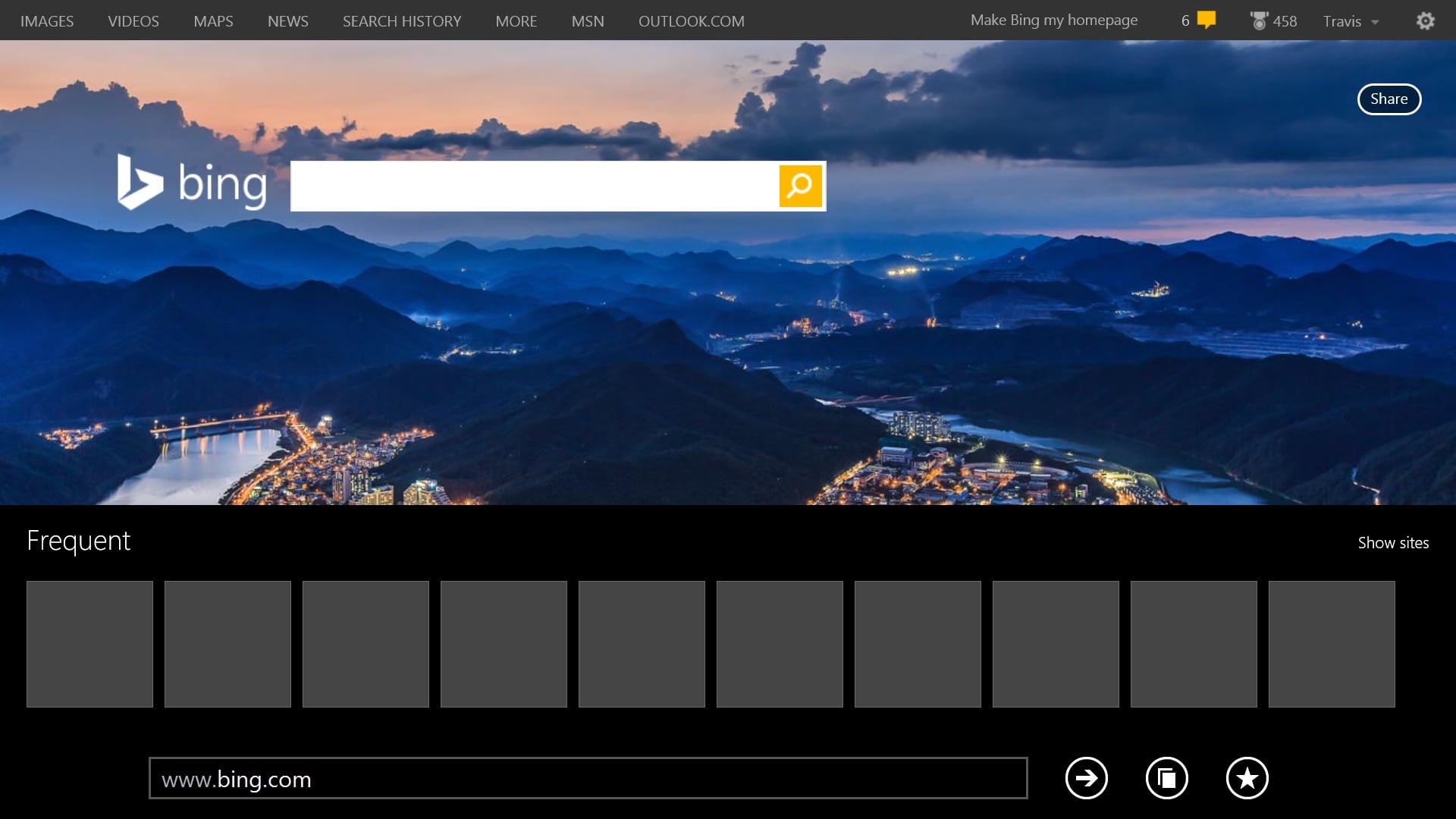
Task: Click the search magnifier icon
Action: coord(800,186)
